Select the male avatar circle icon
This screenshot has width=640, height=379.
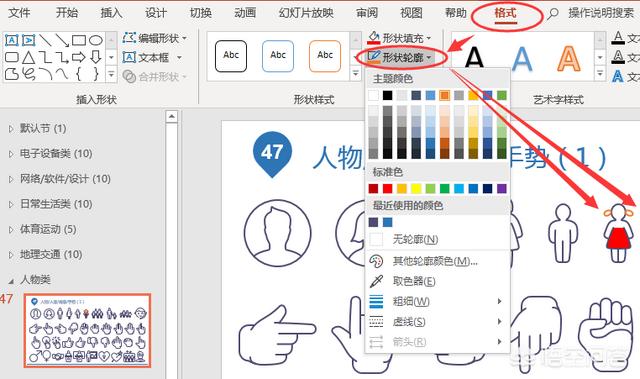278,233
